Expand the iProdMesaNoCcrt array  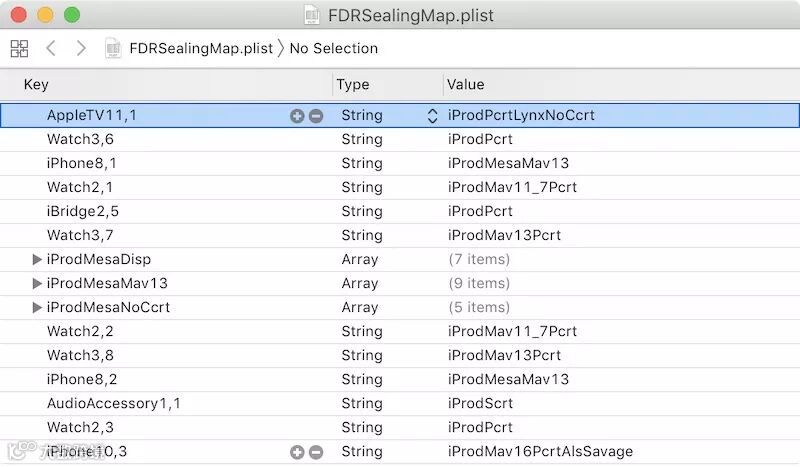tap(37, 307)
